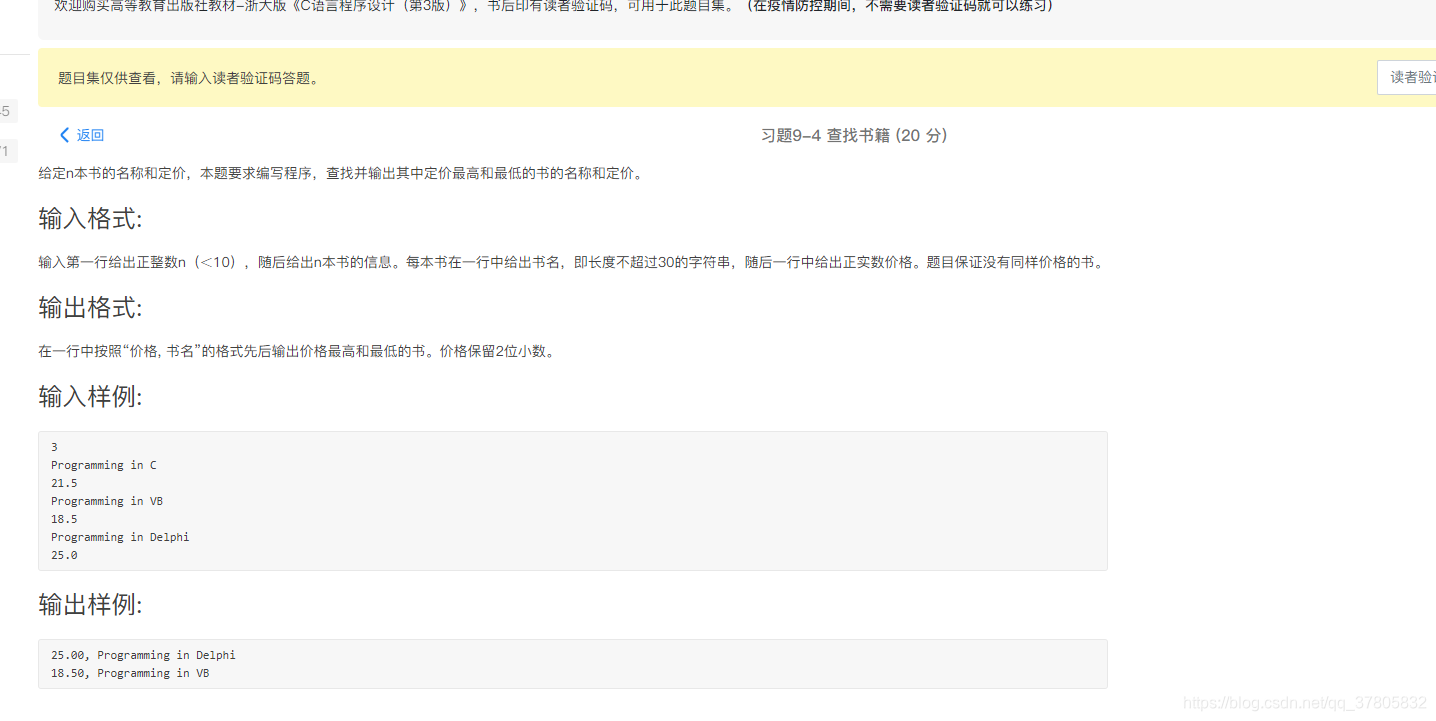
Task: Click the 读者验证码 input field
Action: coord(1406,77)
